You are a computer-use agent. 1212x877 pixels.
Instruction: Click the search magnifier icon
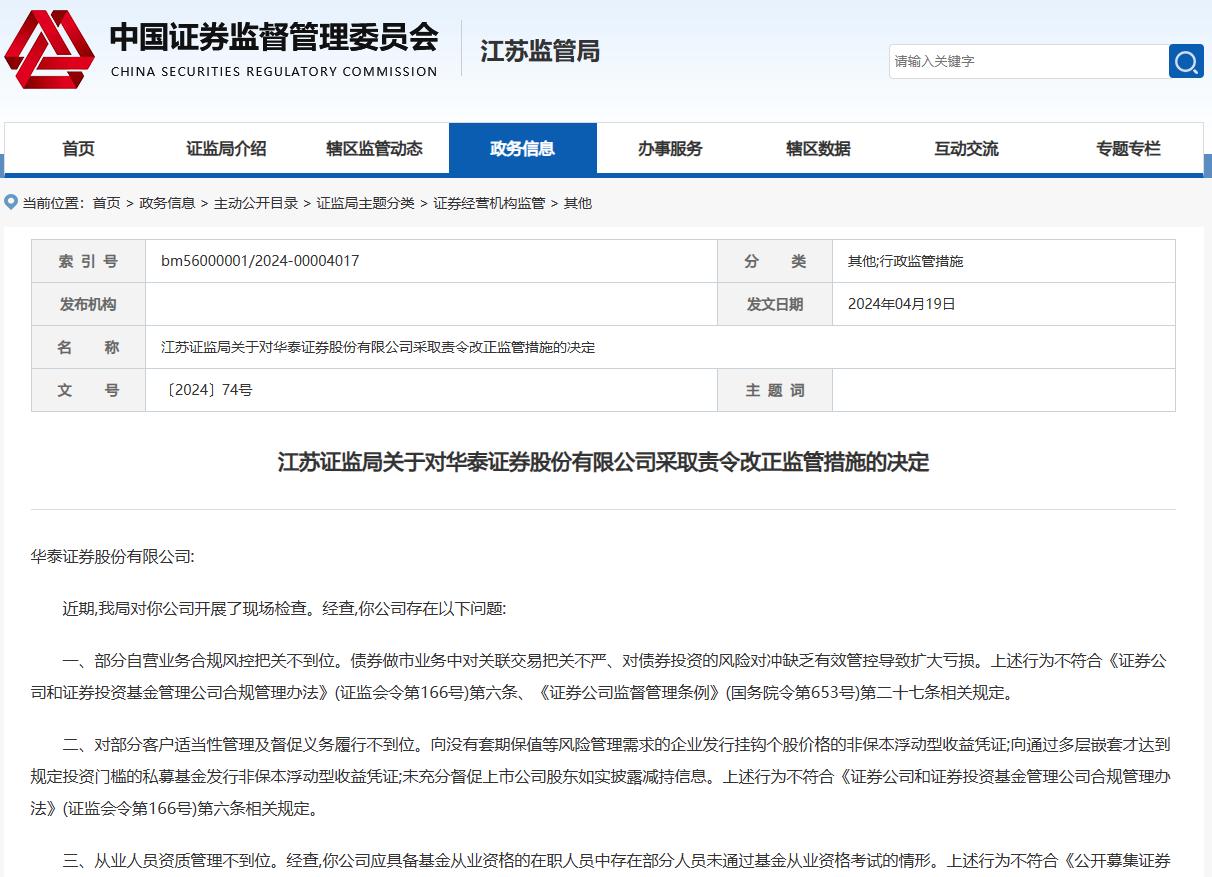(1186, 61)
